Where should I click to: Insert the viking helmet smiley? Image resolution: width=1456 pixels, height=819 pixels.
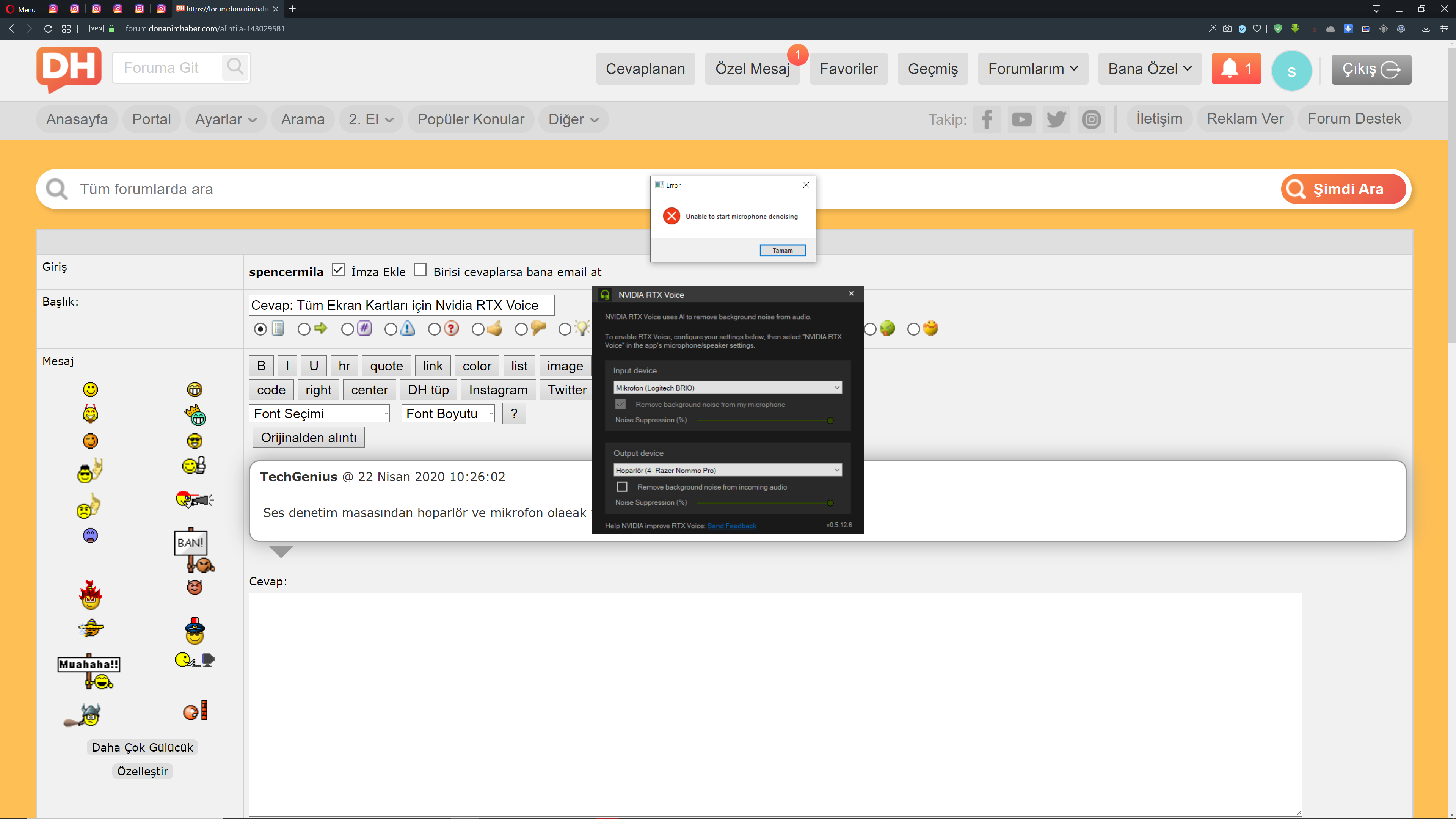tap(83, 715)
